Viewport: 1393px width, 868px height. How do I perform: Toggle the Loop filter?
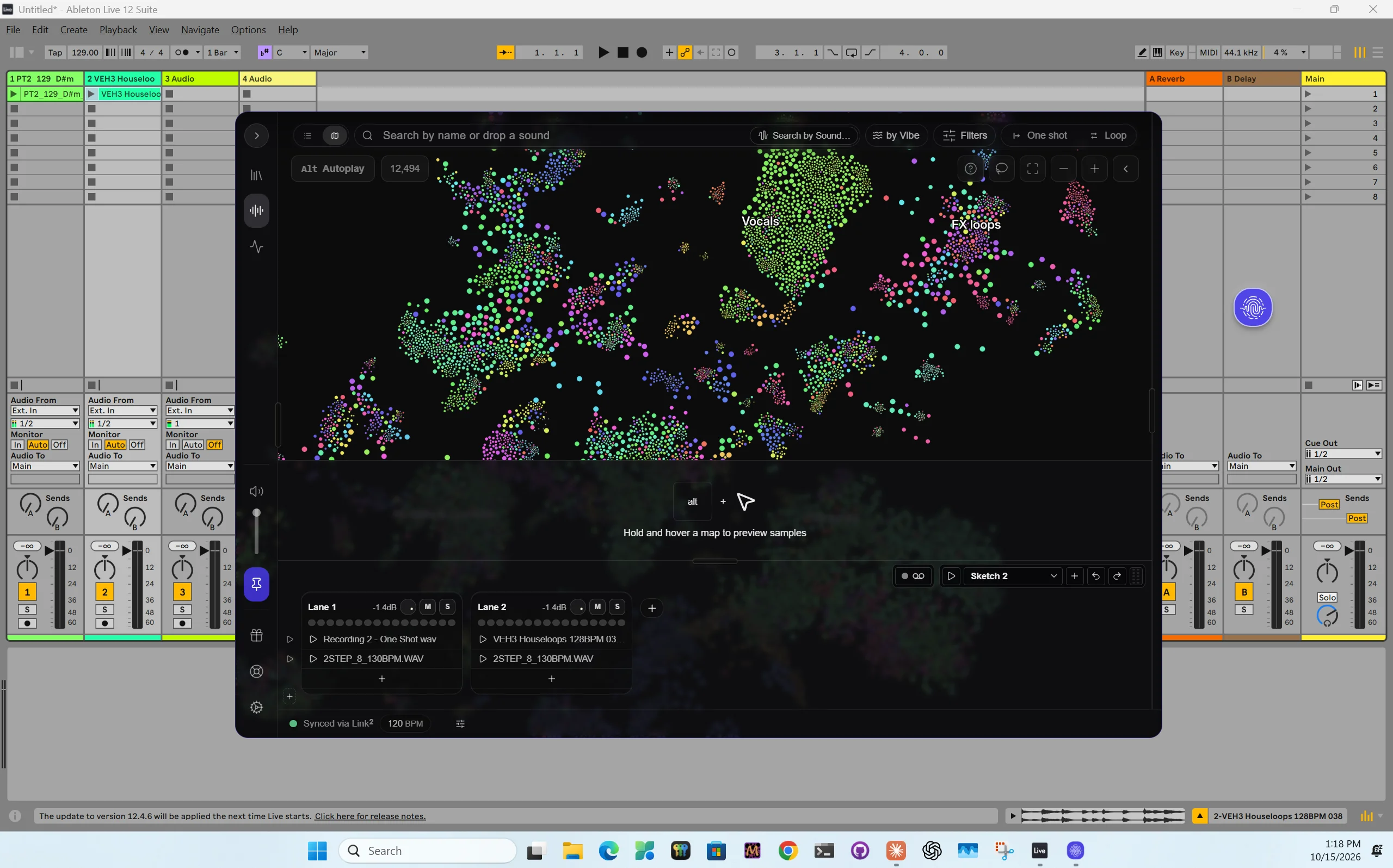point(1108,135)
